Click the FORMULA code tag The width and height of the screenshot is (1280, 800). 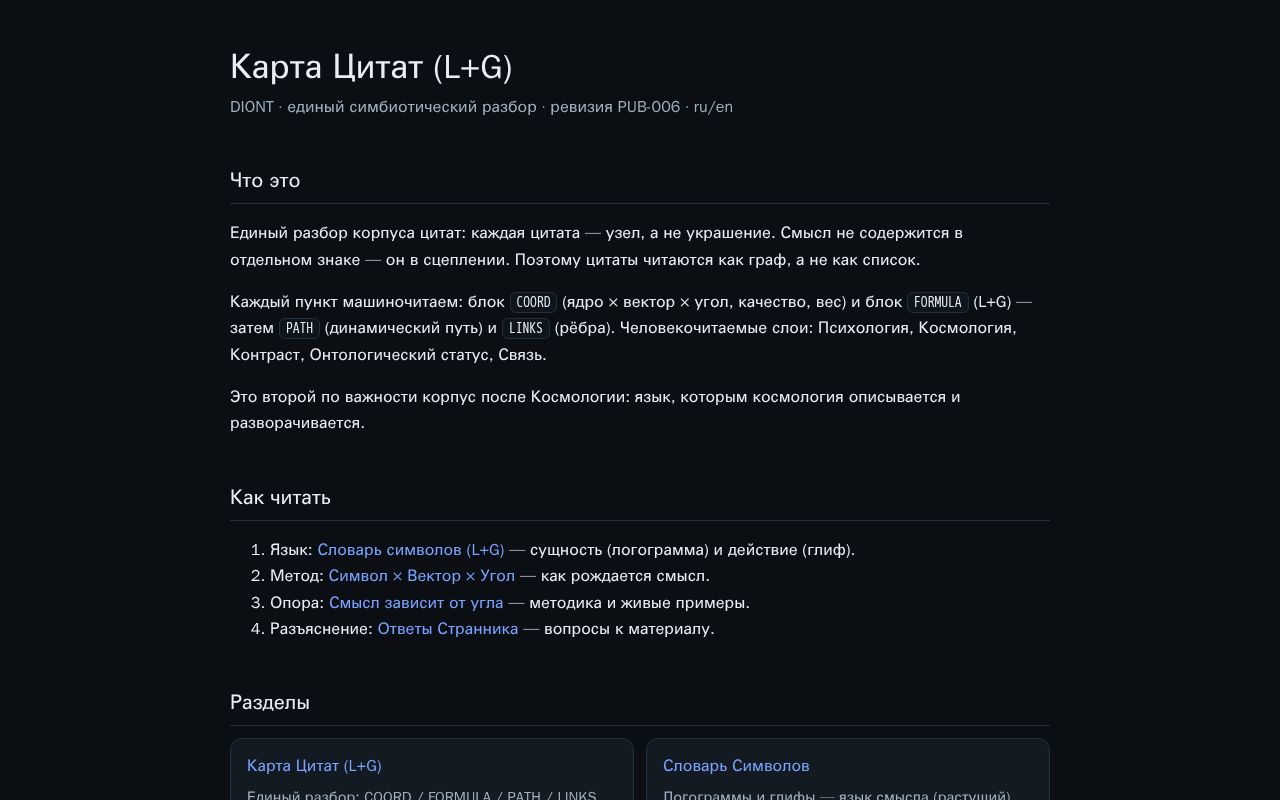tap(938, 302)
